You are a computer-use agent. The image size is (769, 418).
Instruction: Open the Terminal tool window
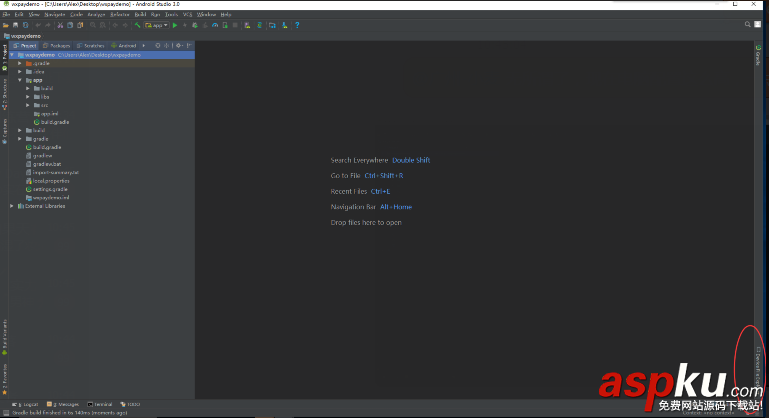(100, 404)
